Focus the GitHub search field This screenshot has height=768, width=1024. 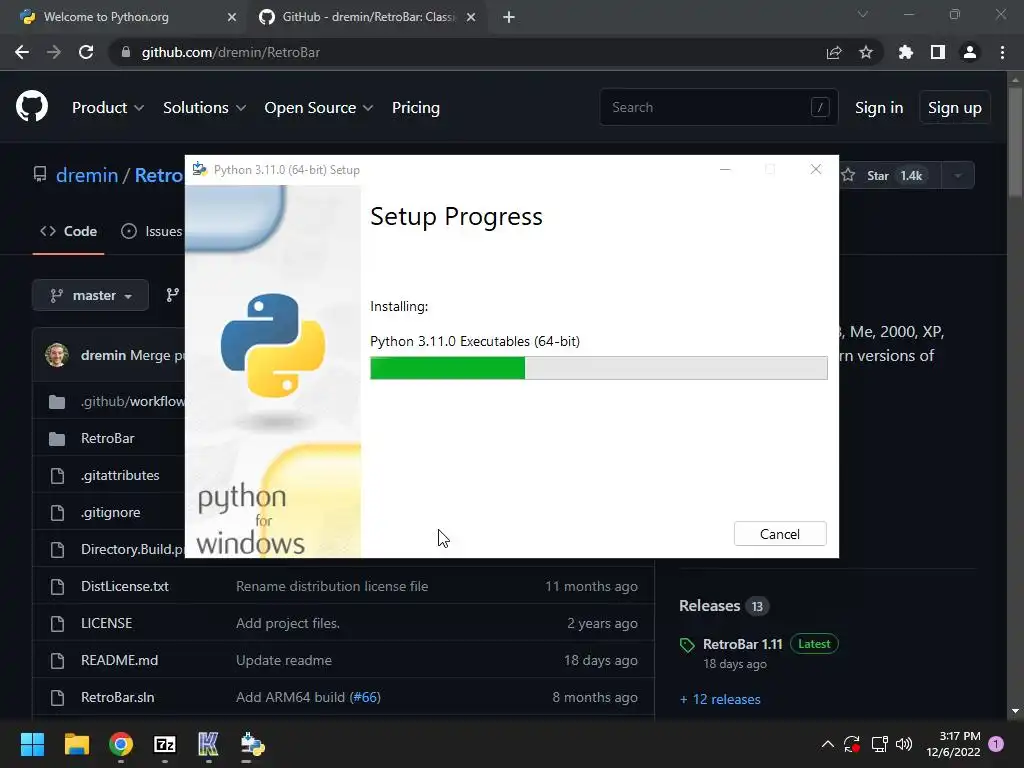(718, 107)
